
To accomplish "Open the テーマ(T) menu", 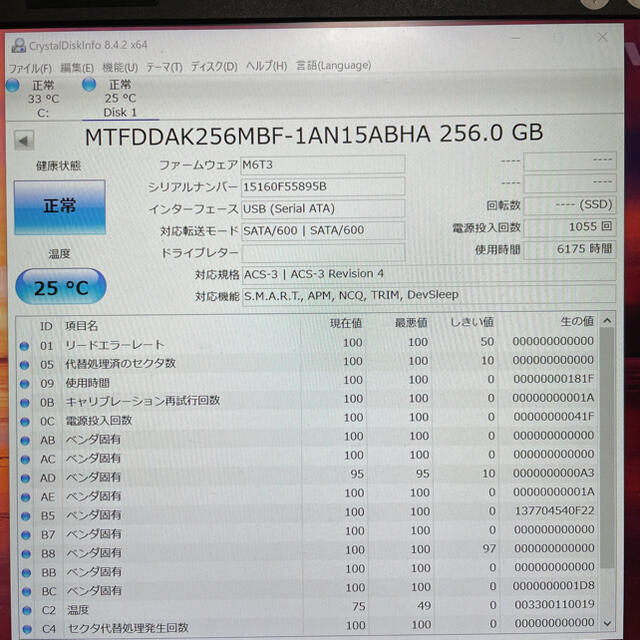I will tap(164, 67).
